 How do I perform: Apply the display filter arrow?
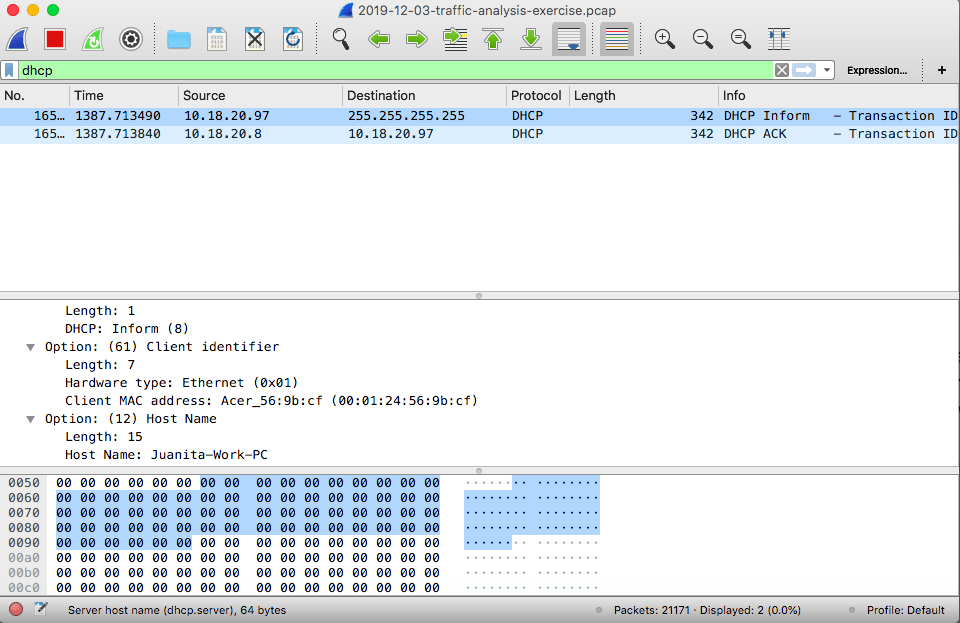point(804,70)
